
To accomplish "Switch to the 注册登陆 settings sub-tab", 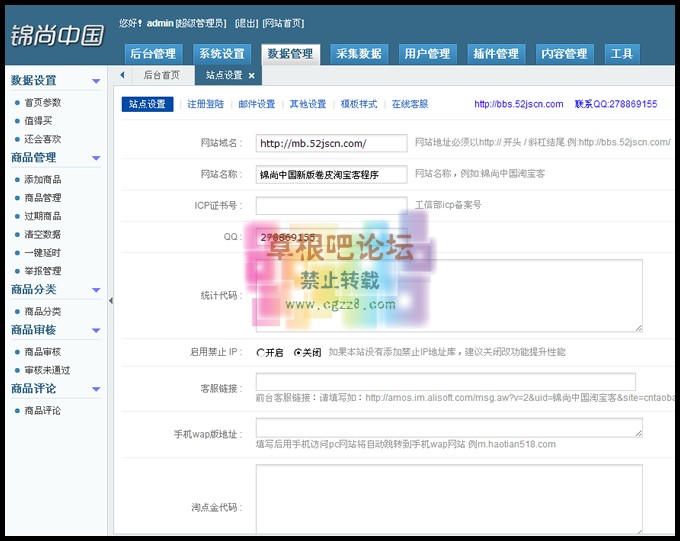I will click(x=206, y=104).
